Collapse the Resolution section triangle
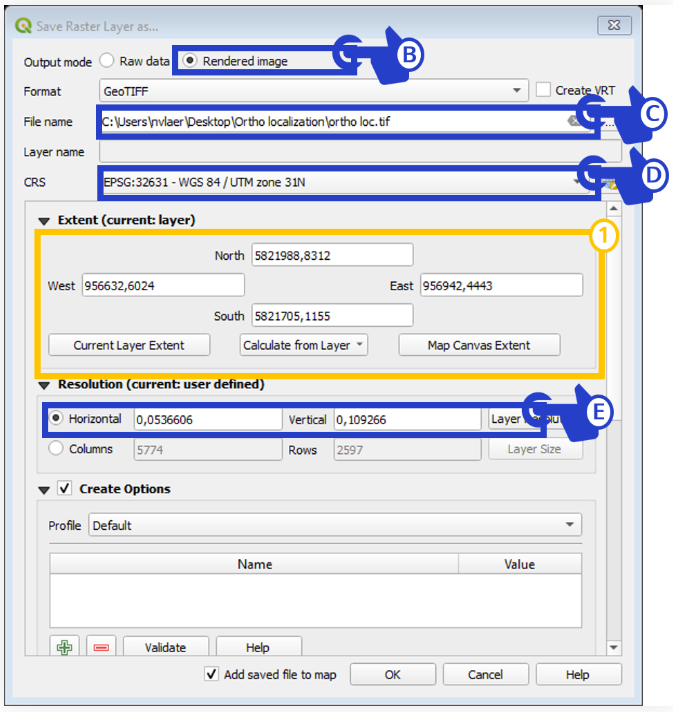The image size is (673, 712). (x=44, y=384)
